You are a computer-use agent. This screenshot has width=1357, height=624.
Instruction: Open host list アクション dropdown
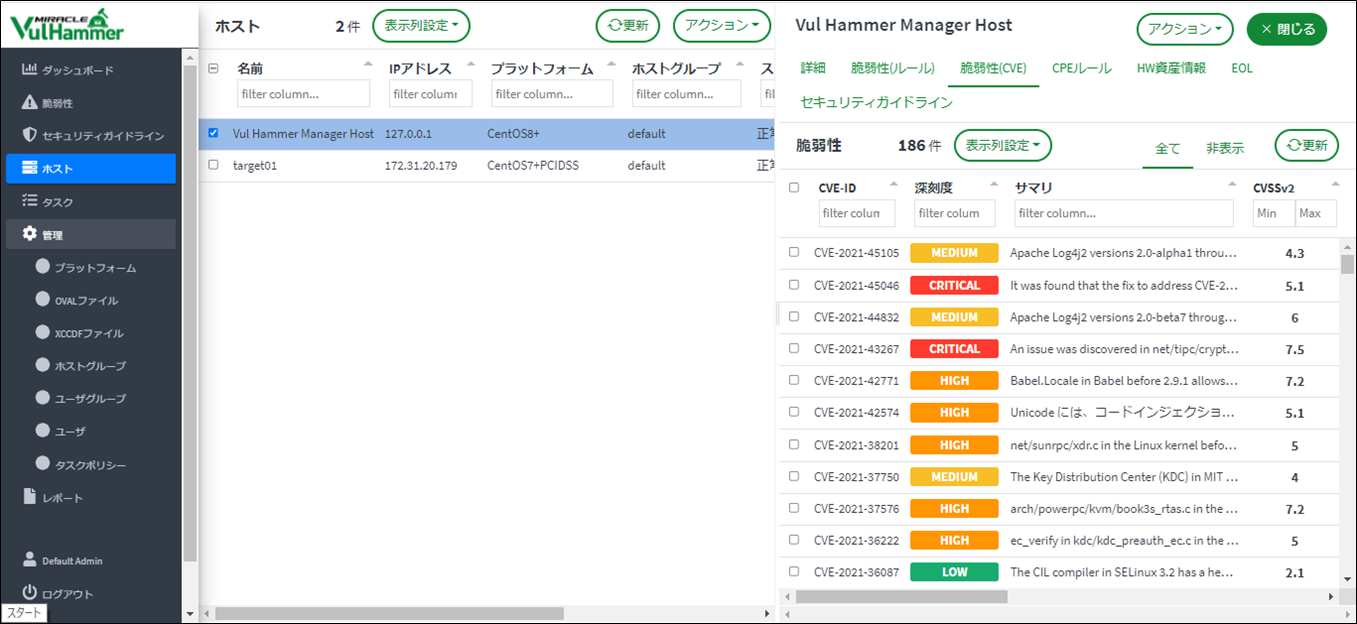[x=722, y=26]
